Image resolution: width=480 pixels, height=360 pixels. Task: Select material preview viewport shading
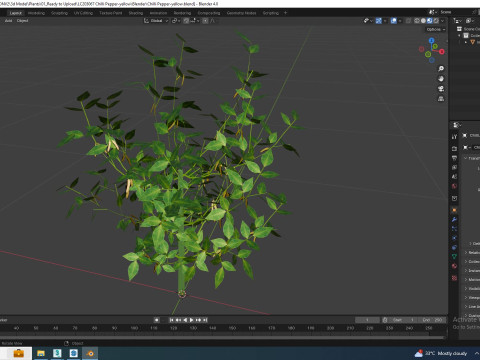tap(430, 21)
